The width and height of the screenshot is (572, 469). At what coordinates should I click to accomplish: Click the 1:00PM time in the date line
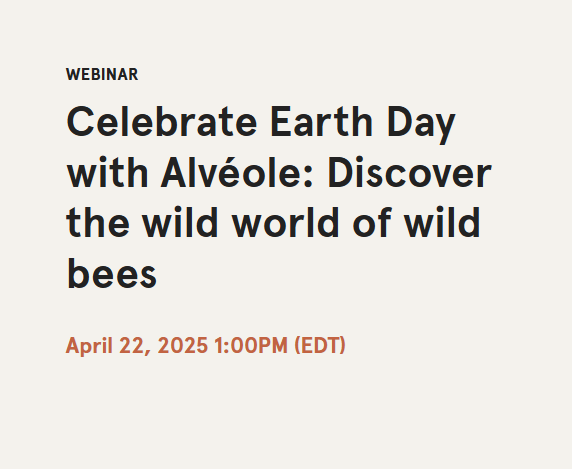(x=251, y=345)
